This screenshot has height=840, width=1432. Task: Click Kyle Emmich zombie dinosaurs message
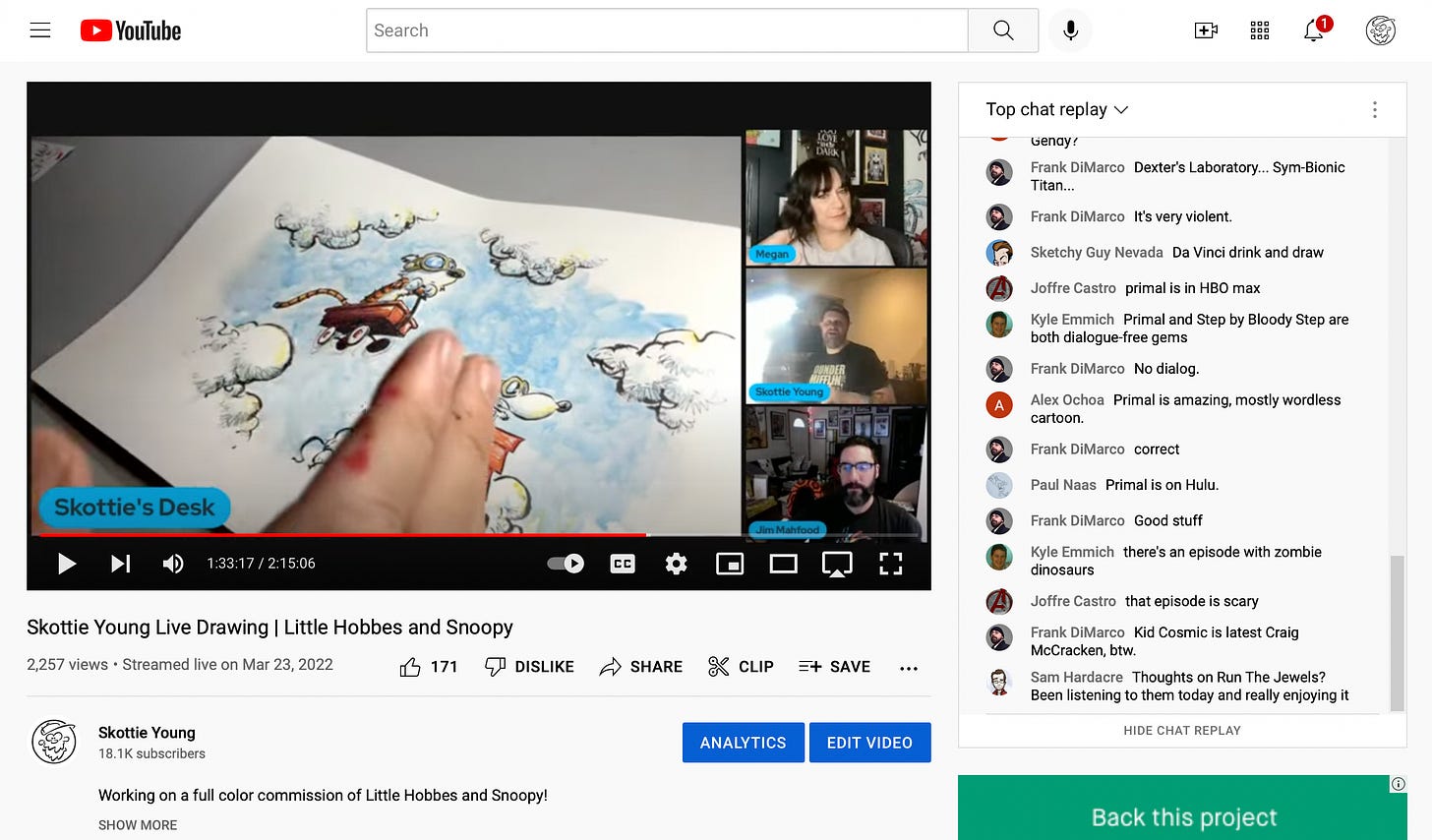pos(1176,561)
